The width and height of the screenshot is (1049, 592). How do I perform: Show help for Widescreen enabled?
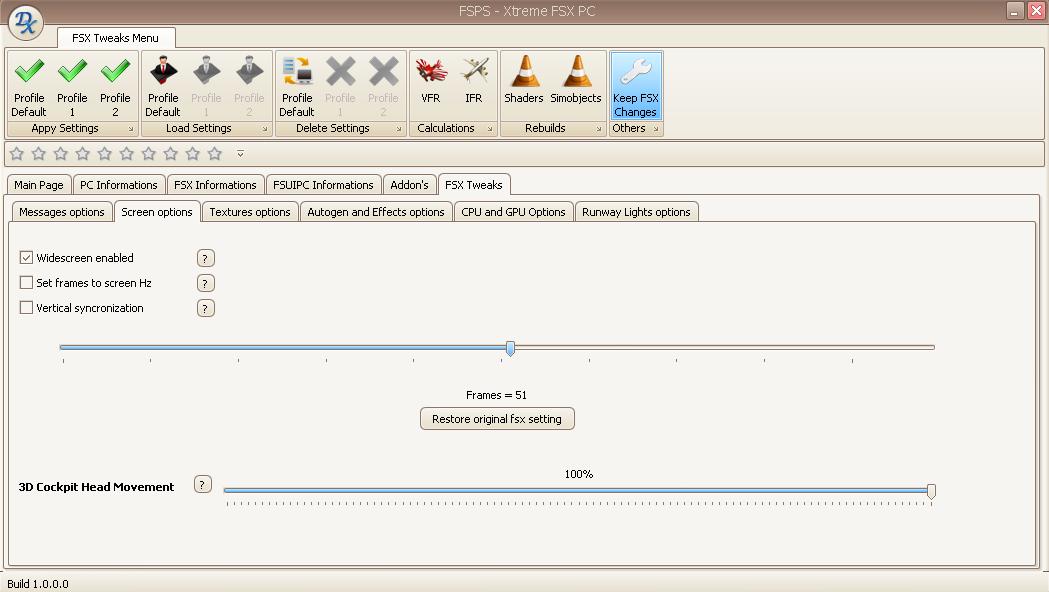point(205,258)
